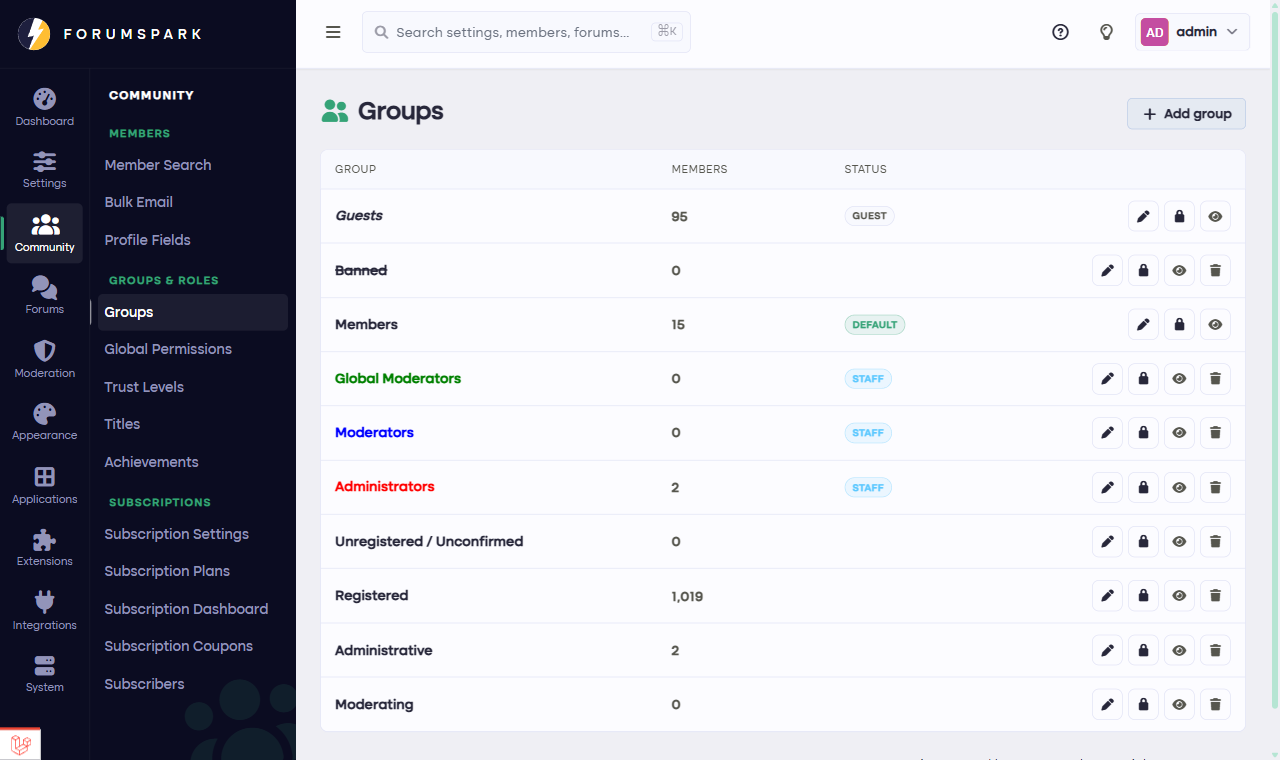The image size is (1280, 760).
Task: Go to Global Permissions page
Action: click(x=168, y=349)
